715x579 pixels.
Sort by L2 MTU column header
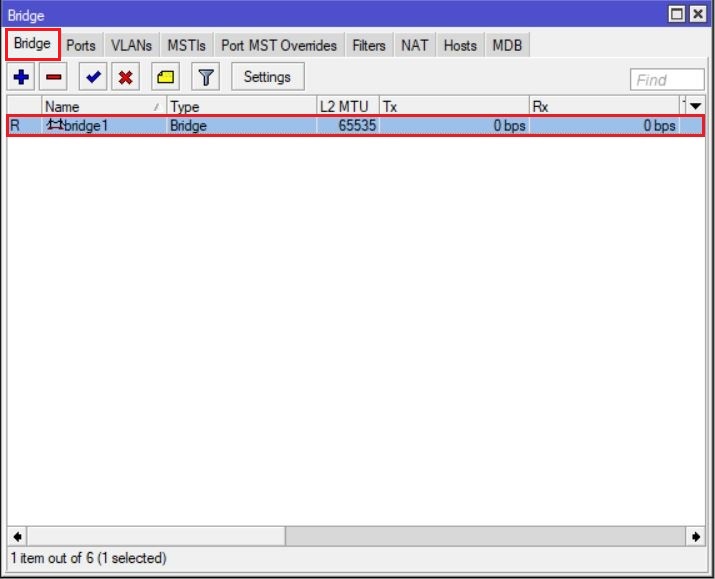pyautogui.click(x=348, y=107)
